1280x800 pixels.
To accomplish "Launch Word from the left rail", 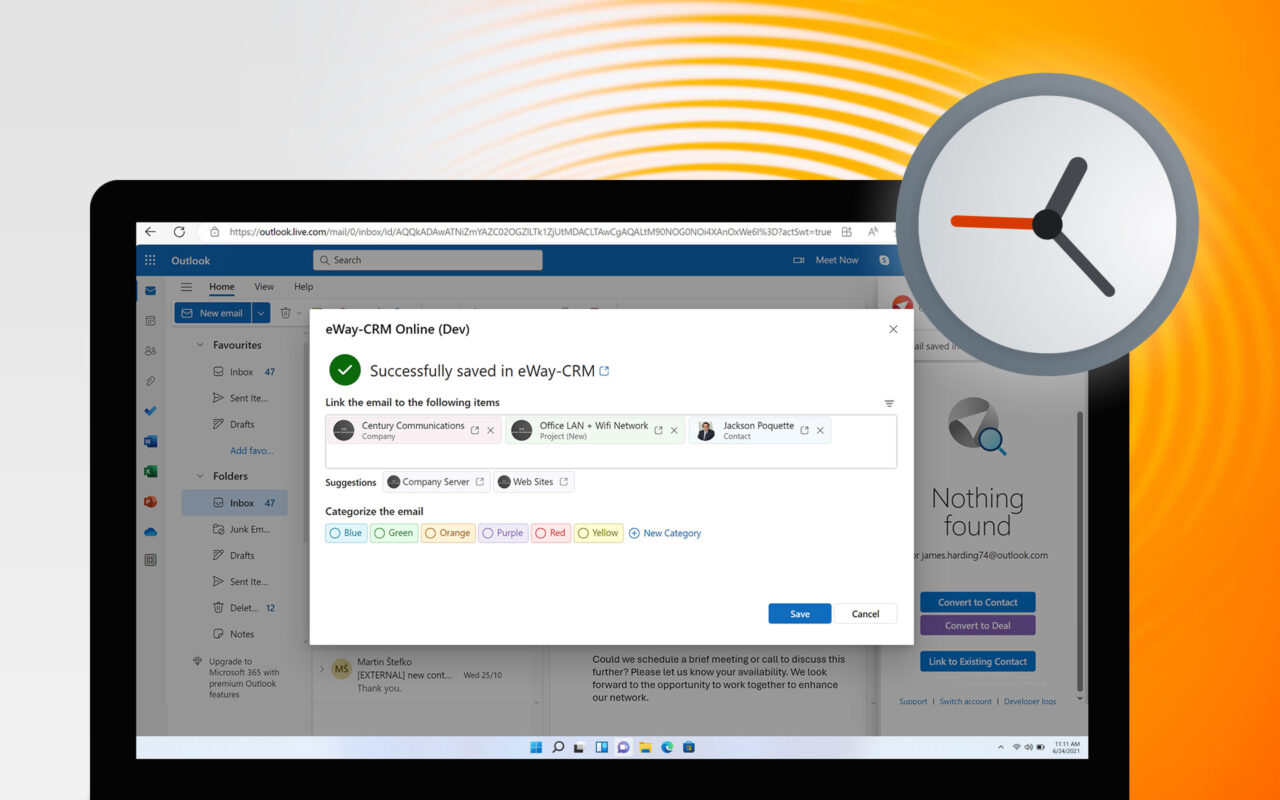I will (x=150, y=441).
